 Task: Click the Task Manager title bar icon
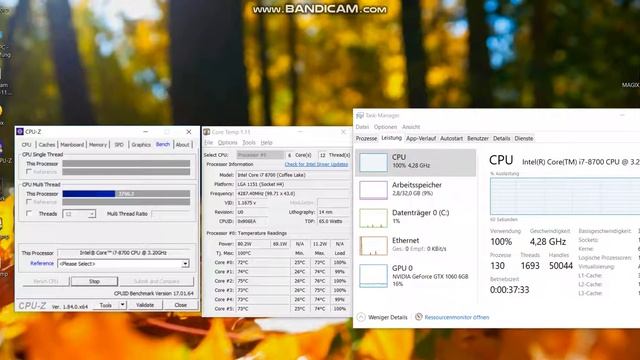pyautogui.click(x=360, y=116)
